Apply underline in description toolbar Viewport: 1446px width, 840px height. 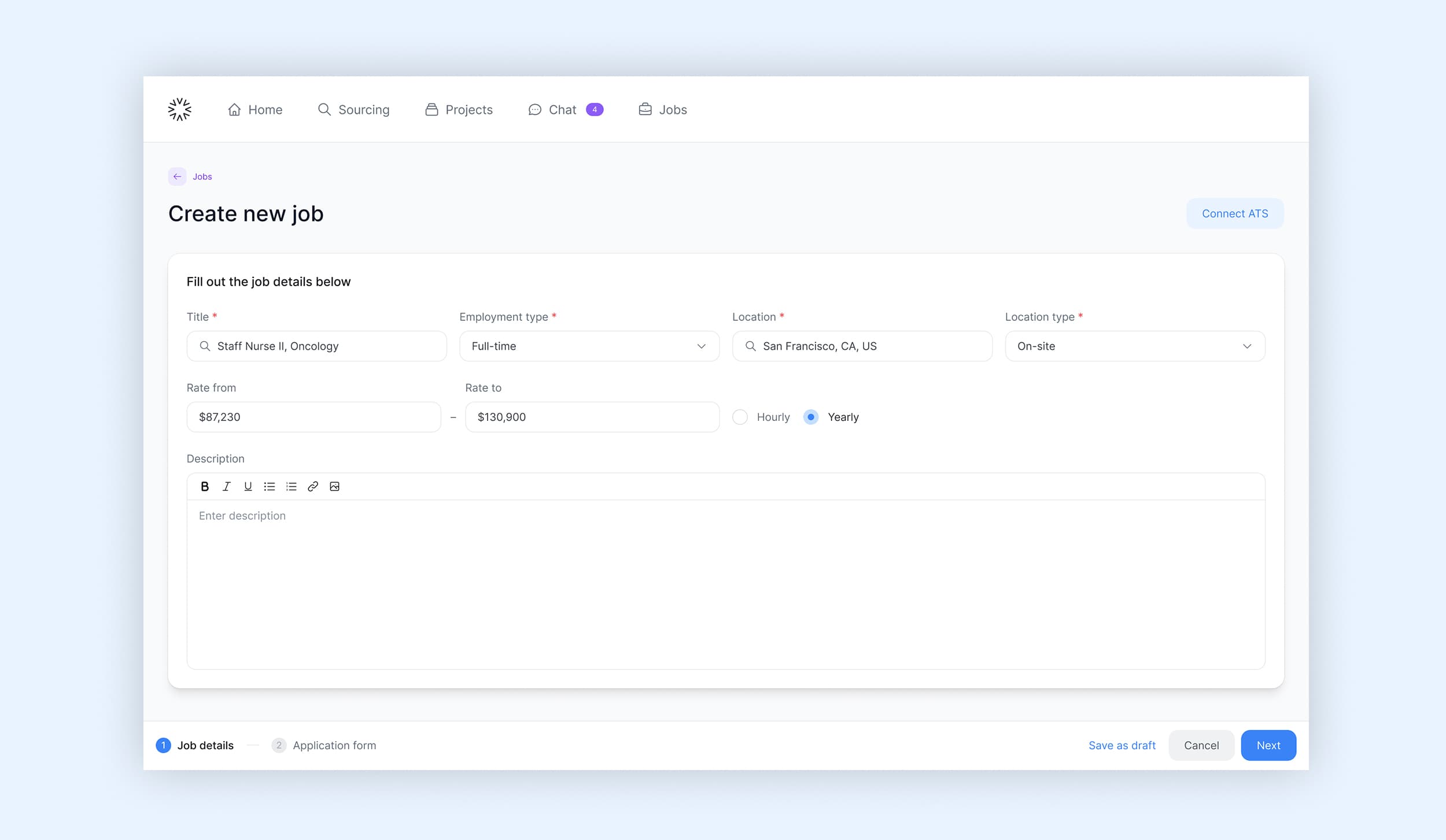coord(248,486)
